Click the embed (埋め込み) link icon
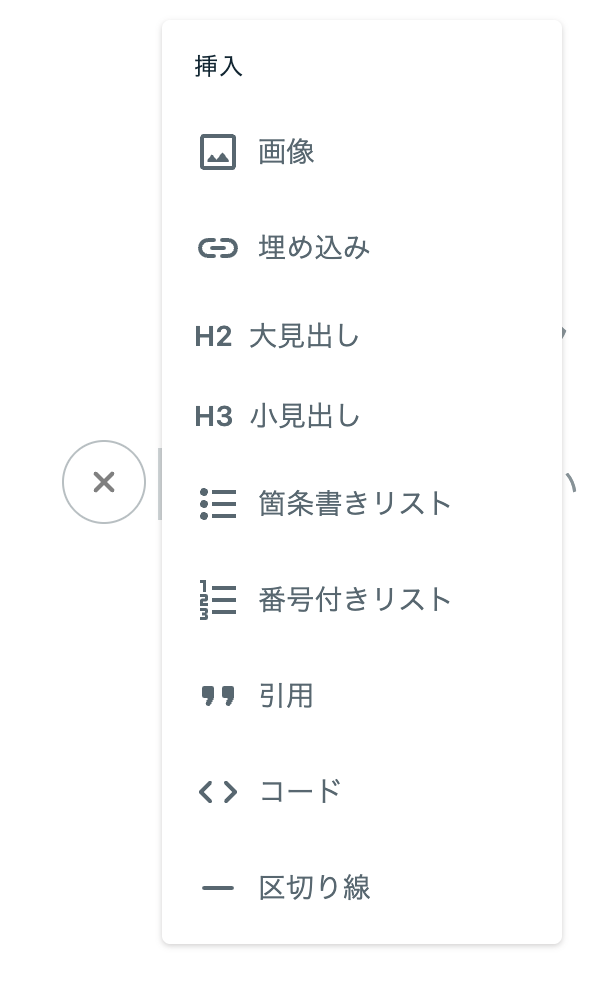 click(x=218, y=248)
